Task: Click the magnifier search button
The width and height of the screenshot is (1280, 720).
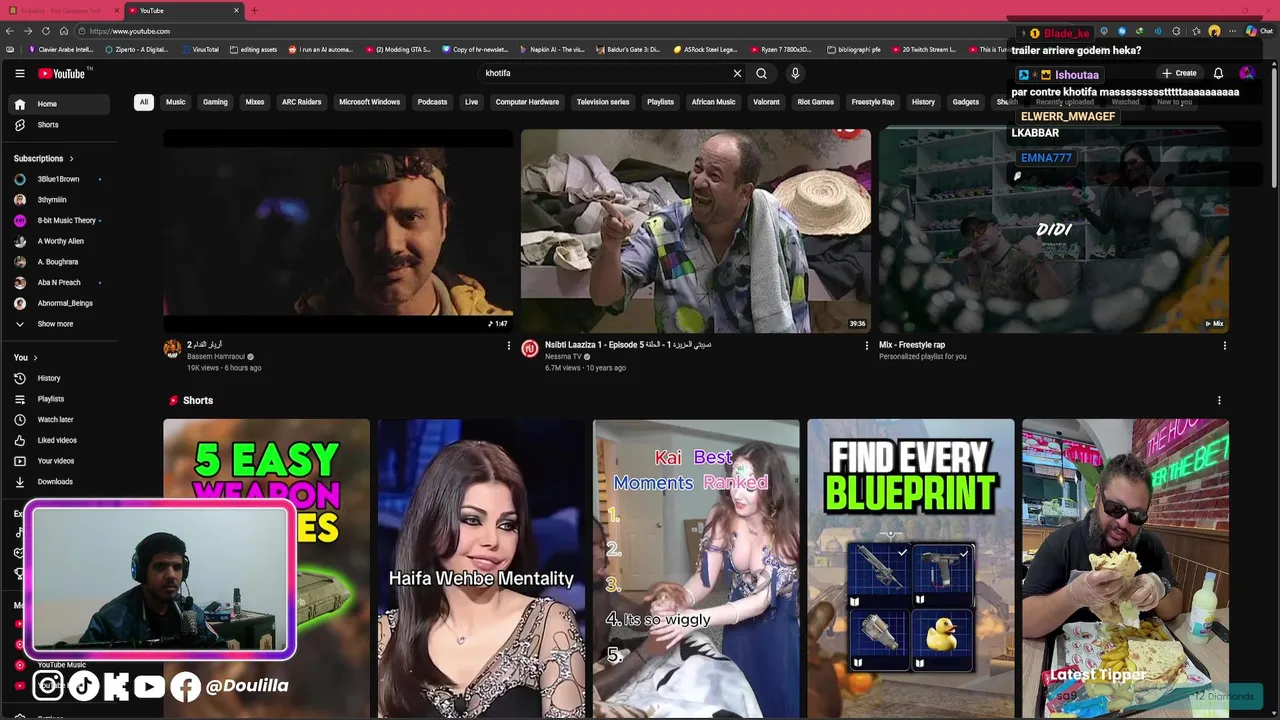Action: tap(761, 73)
